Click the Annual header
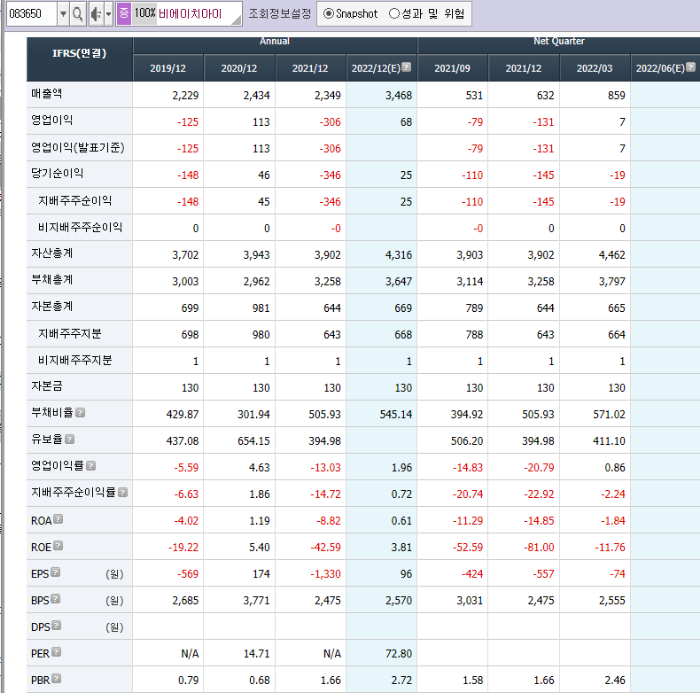This screenshot has width=700, height=693. tap(275, 41)
